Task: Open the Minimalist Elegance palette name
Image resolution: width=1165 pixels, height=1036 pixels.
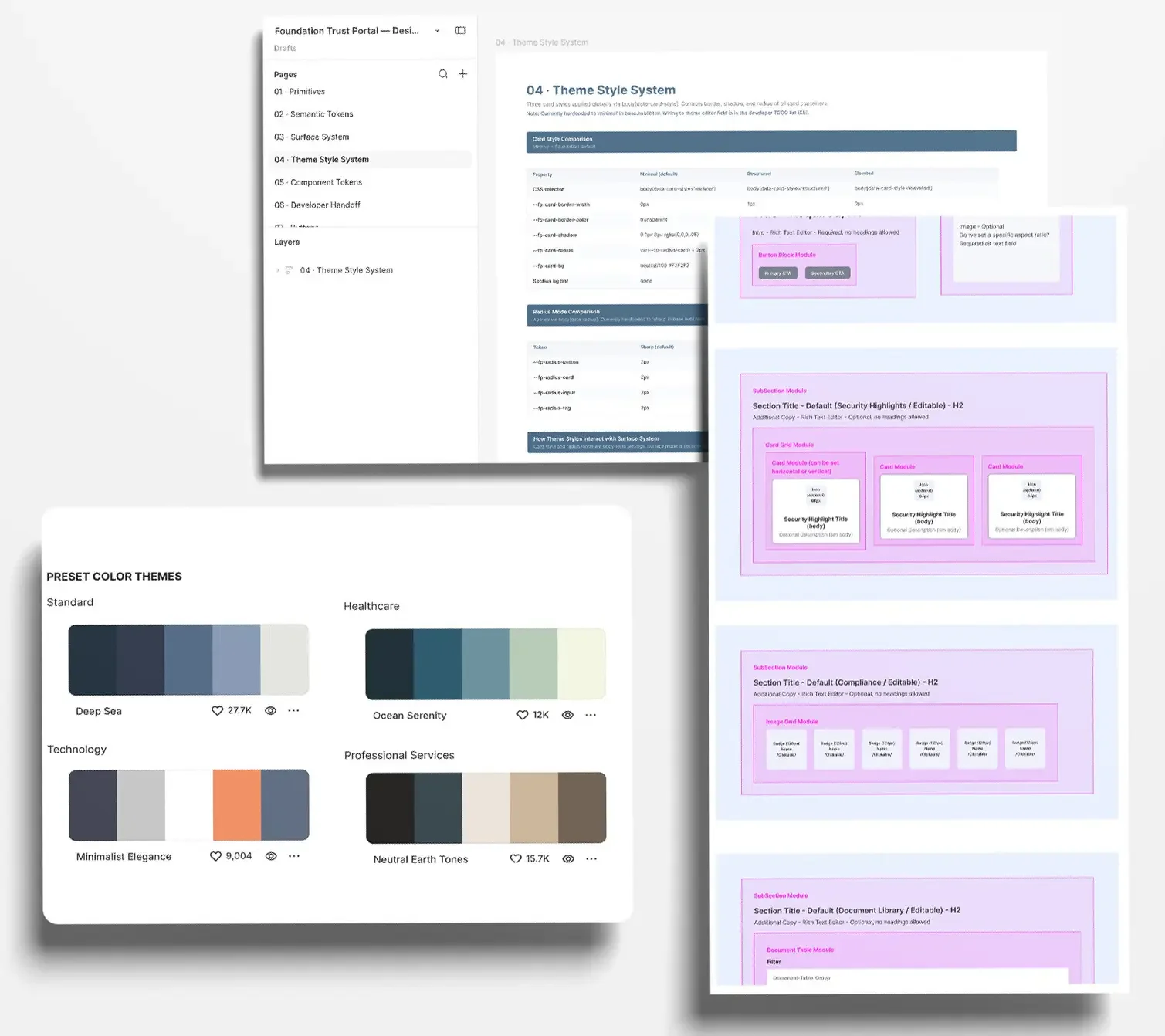Action: coord(124,857)
